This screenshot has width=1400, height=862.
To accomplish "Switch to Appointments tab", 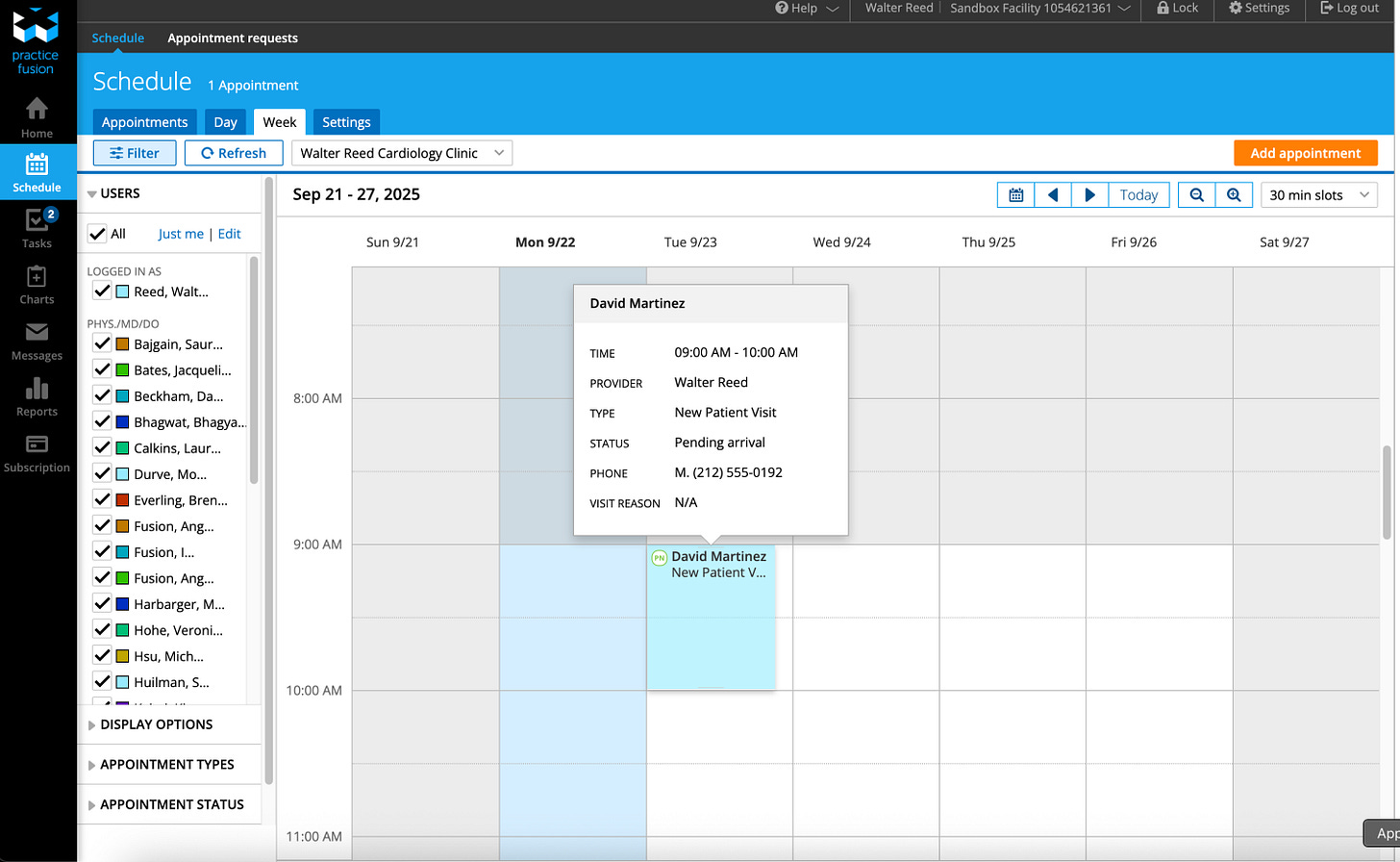I will click(x=145, y=122).
